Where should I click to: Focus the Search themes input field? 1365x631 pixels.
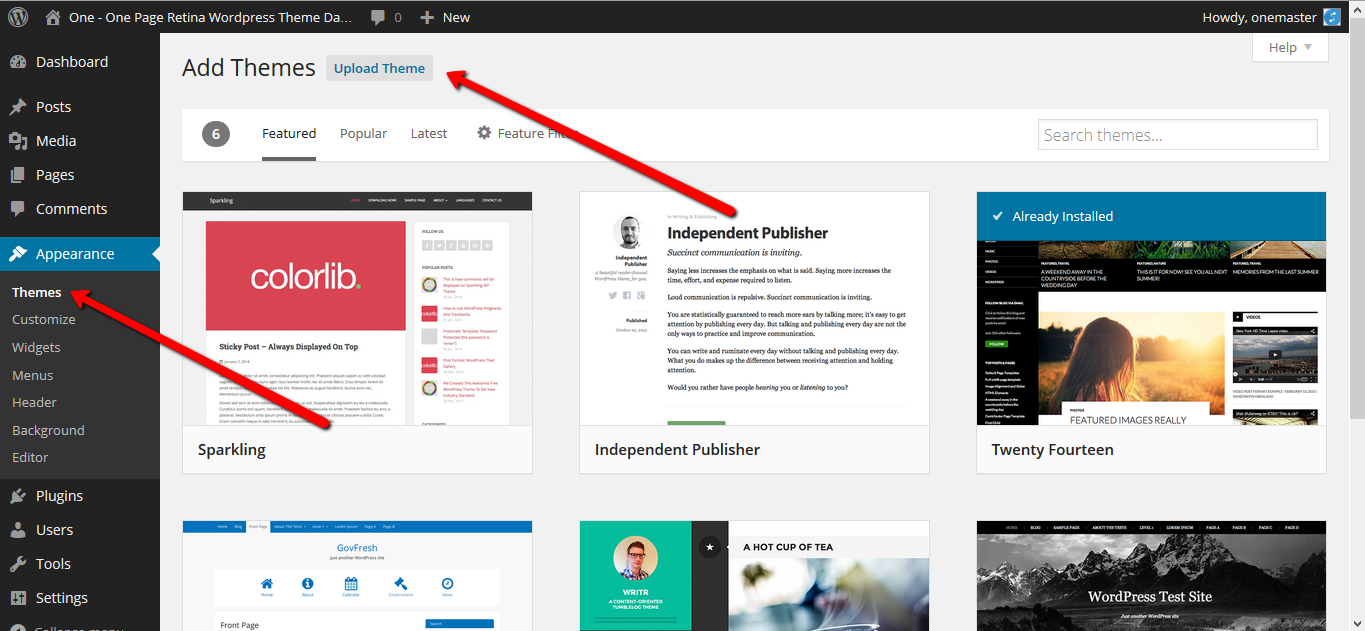coord(1177,135)
